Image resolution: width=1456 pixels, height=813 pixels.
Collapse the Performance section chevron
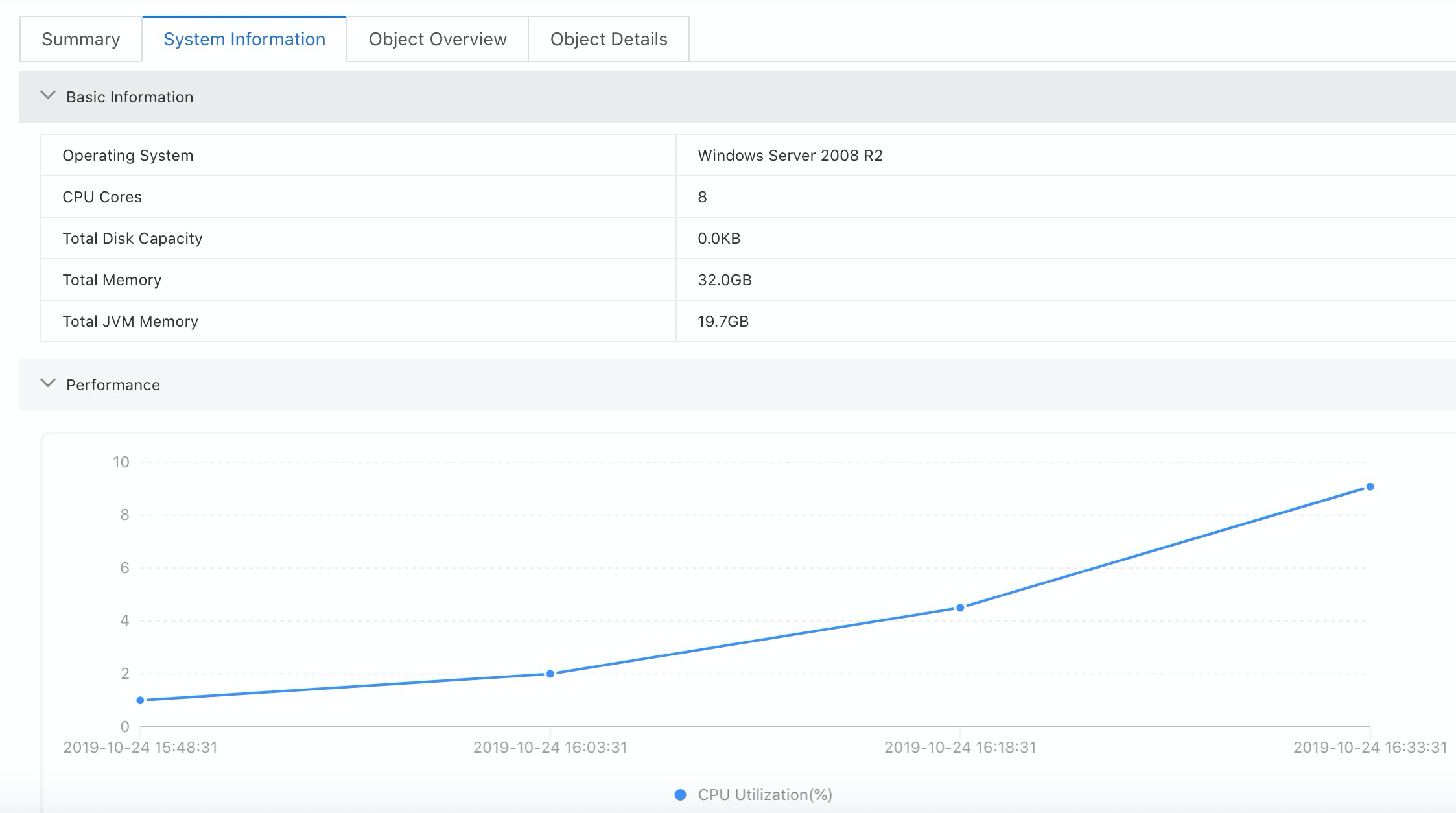48,384
